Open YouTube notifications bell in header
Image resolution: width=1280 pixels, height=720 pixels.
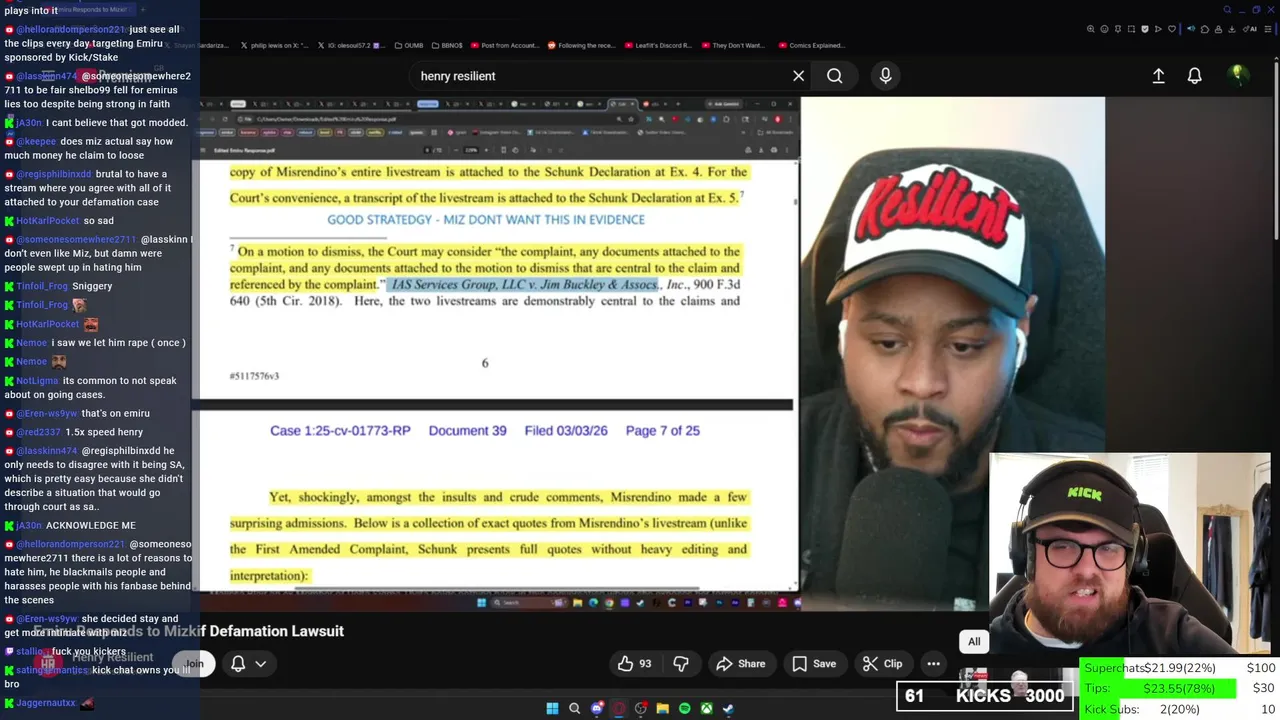click(1194, 76)
